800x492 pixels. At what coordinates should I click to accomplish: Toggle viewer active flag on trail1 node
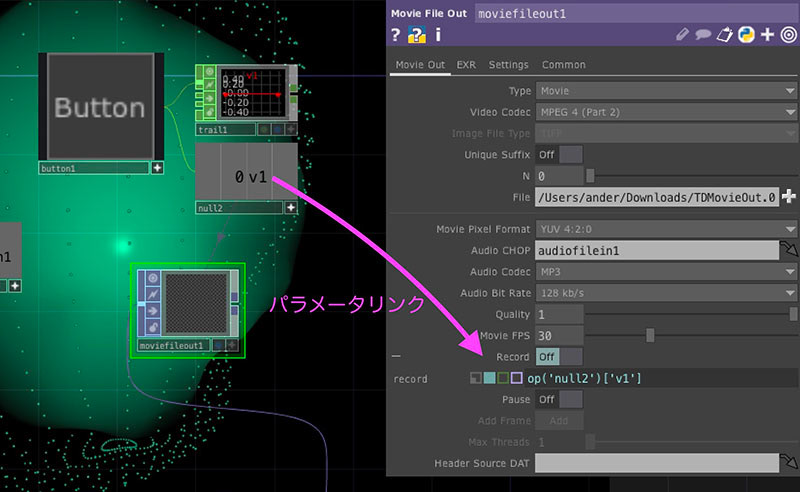pyautogui.click(x=210, y=72)
